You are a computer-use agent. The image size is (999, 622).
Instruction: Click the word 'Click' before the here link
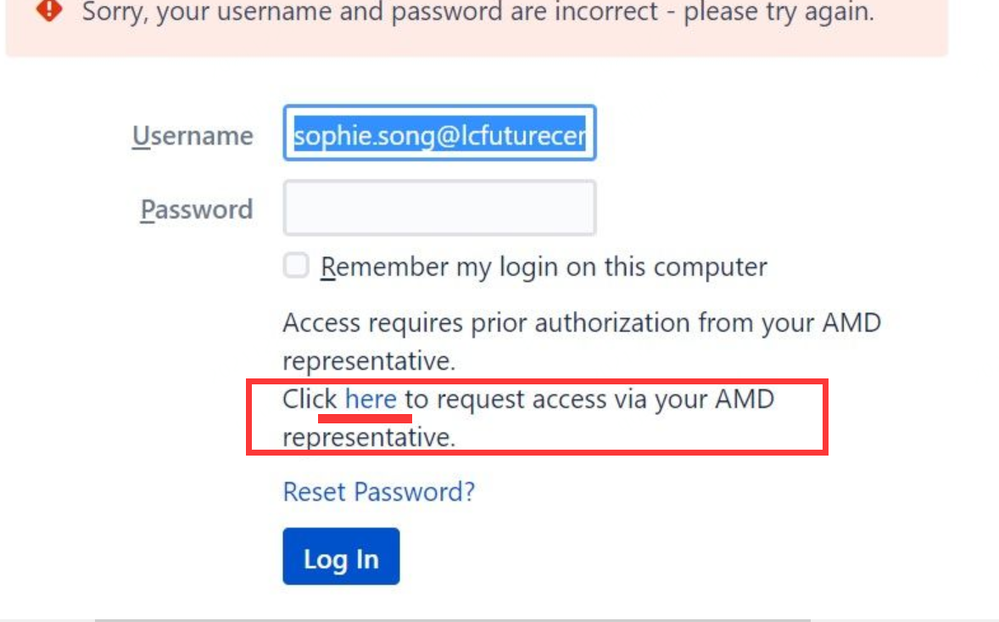(310, 399)
